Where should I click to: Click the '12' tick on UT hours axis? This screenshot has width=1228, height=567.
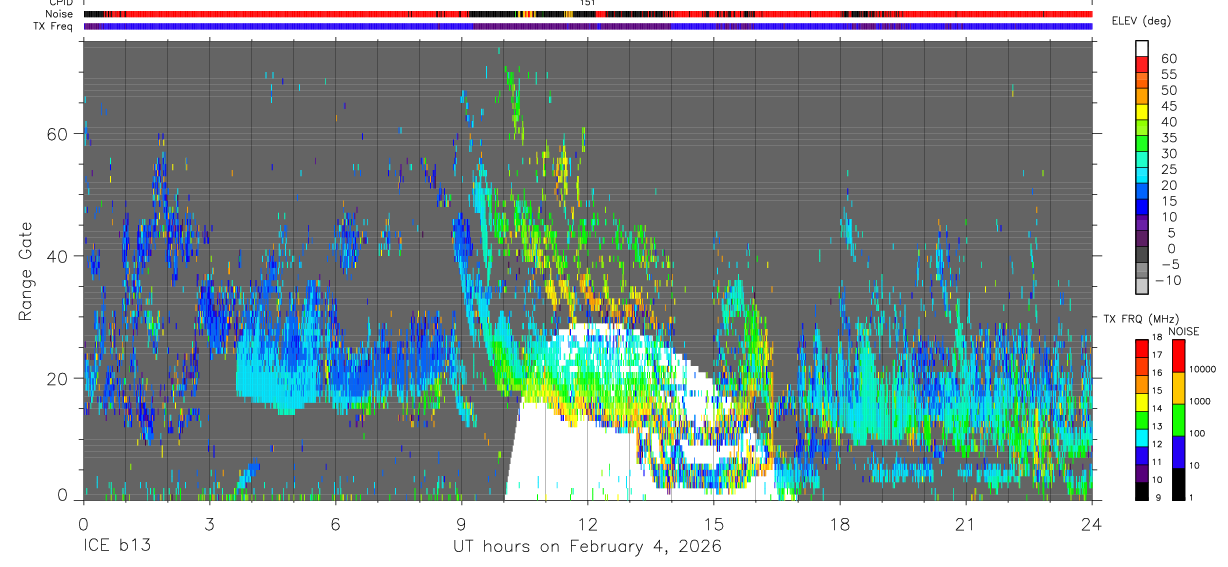coord(588,524)
